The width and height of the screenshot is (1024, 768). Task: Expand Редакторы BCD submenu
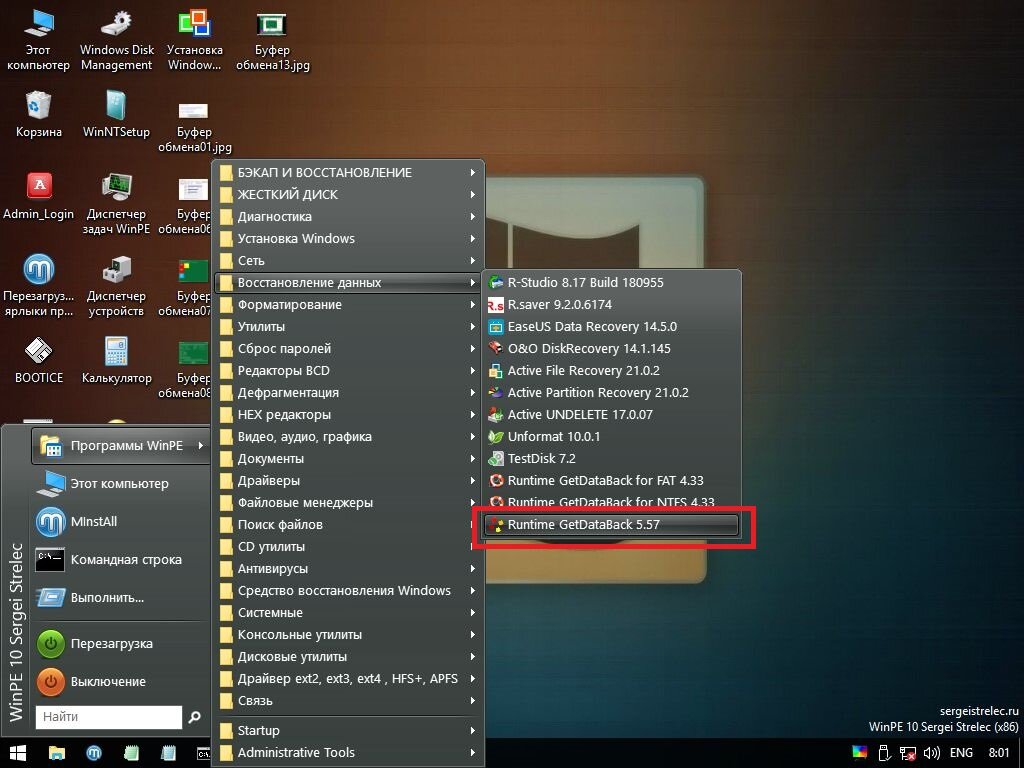click(x=349, y=370)
